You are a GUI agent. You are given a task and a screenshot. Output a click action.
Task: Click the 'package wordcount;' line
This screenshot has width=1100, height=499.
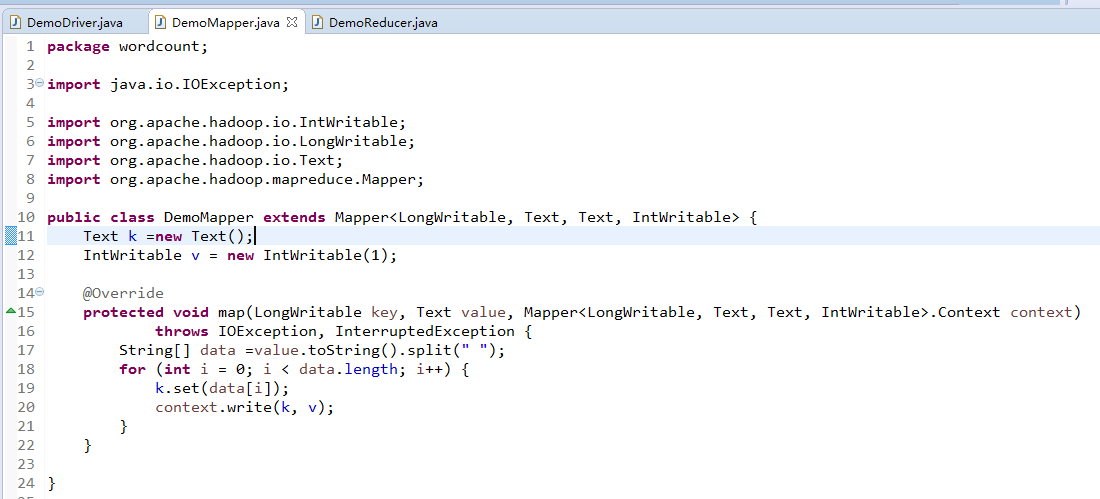(x=128, y=47)
